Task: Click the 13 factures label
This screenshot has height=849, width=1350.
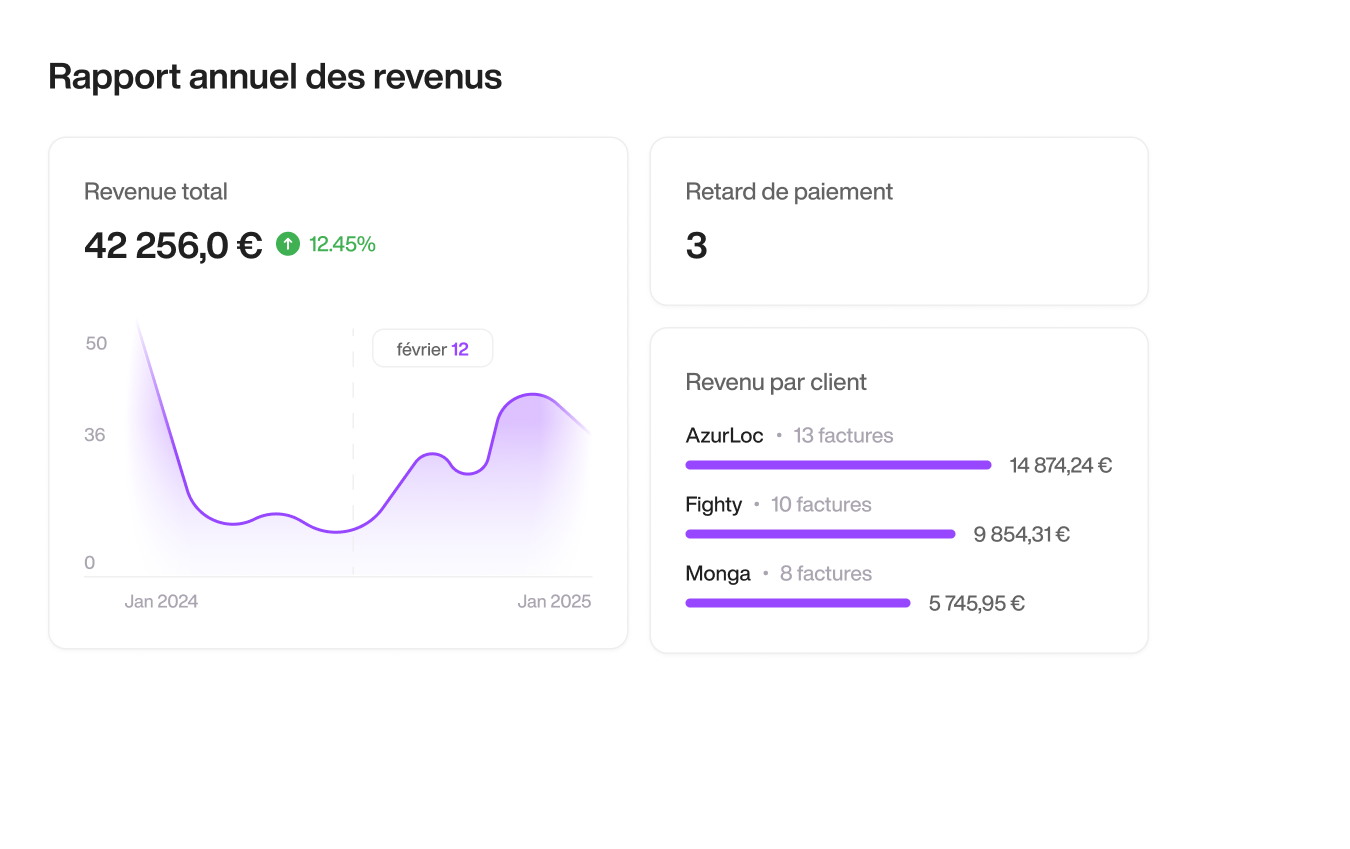Action: click(843, 436)
